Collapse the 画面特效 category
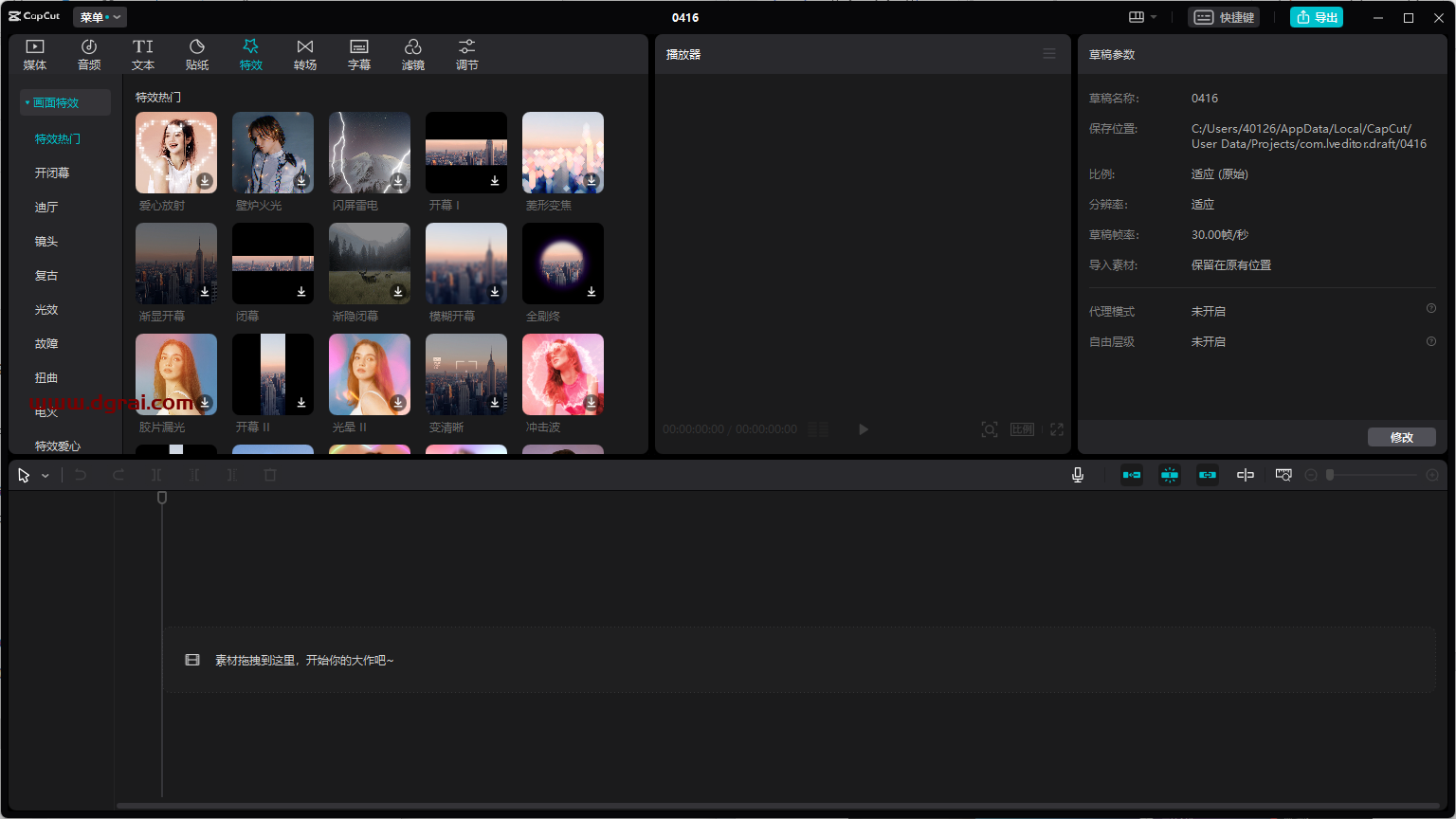 point(64,102)
